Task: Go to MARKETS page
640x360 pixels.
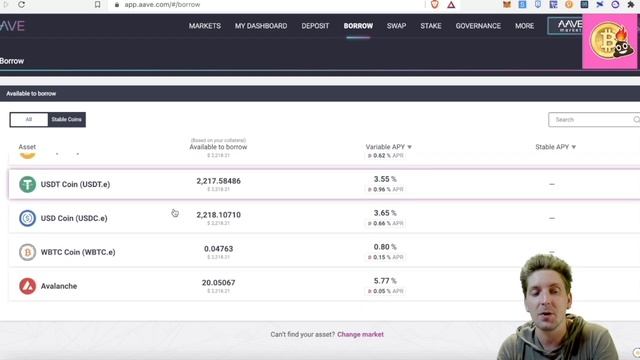Action: point(204,26)
